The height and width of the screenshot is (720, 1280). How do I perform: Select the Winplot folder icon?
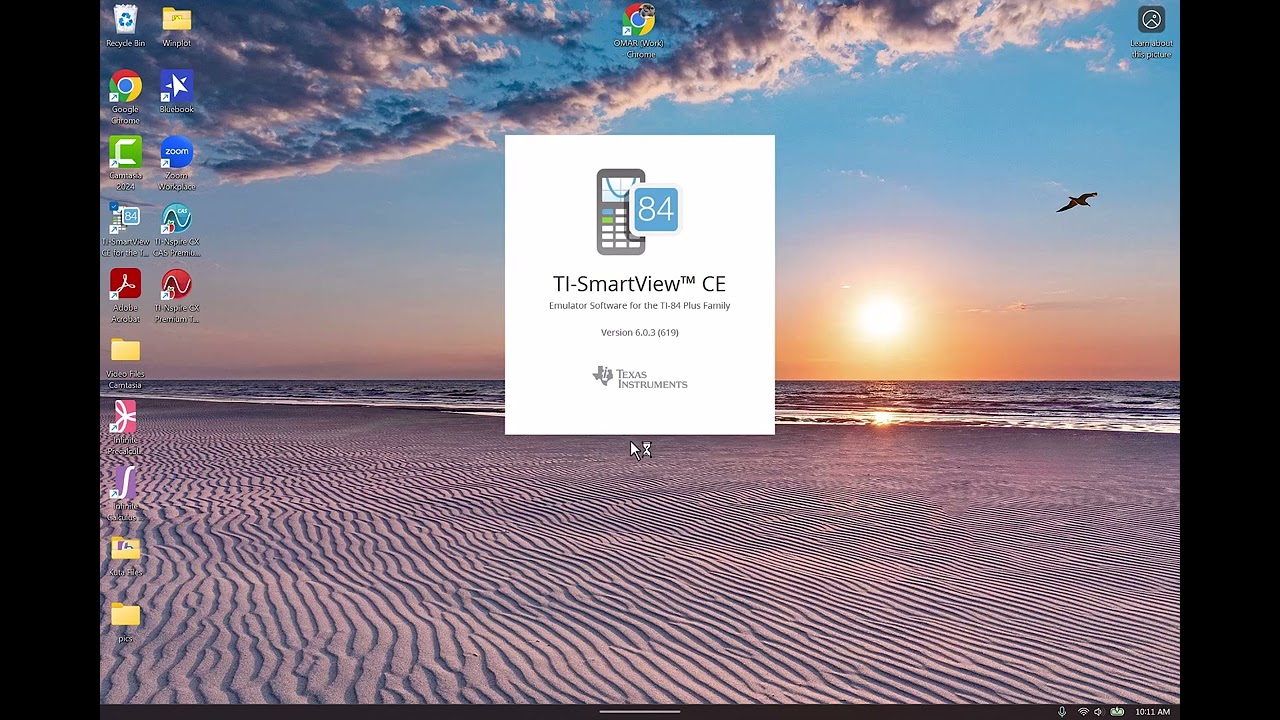(176, 26)
